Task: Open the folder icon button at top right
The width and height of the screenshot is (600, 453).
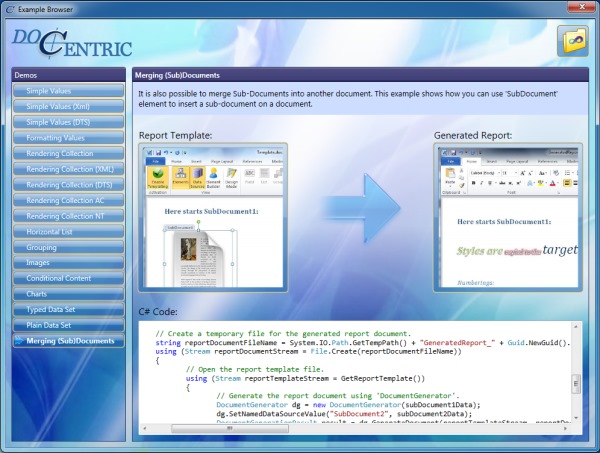Action: coord(572,41)
